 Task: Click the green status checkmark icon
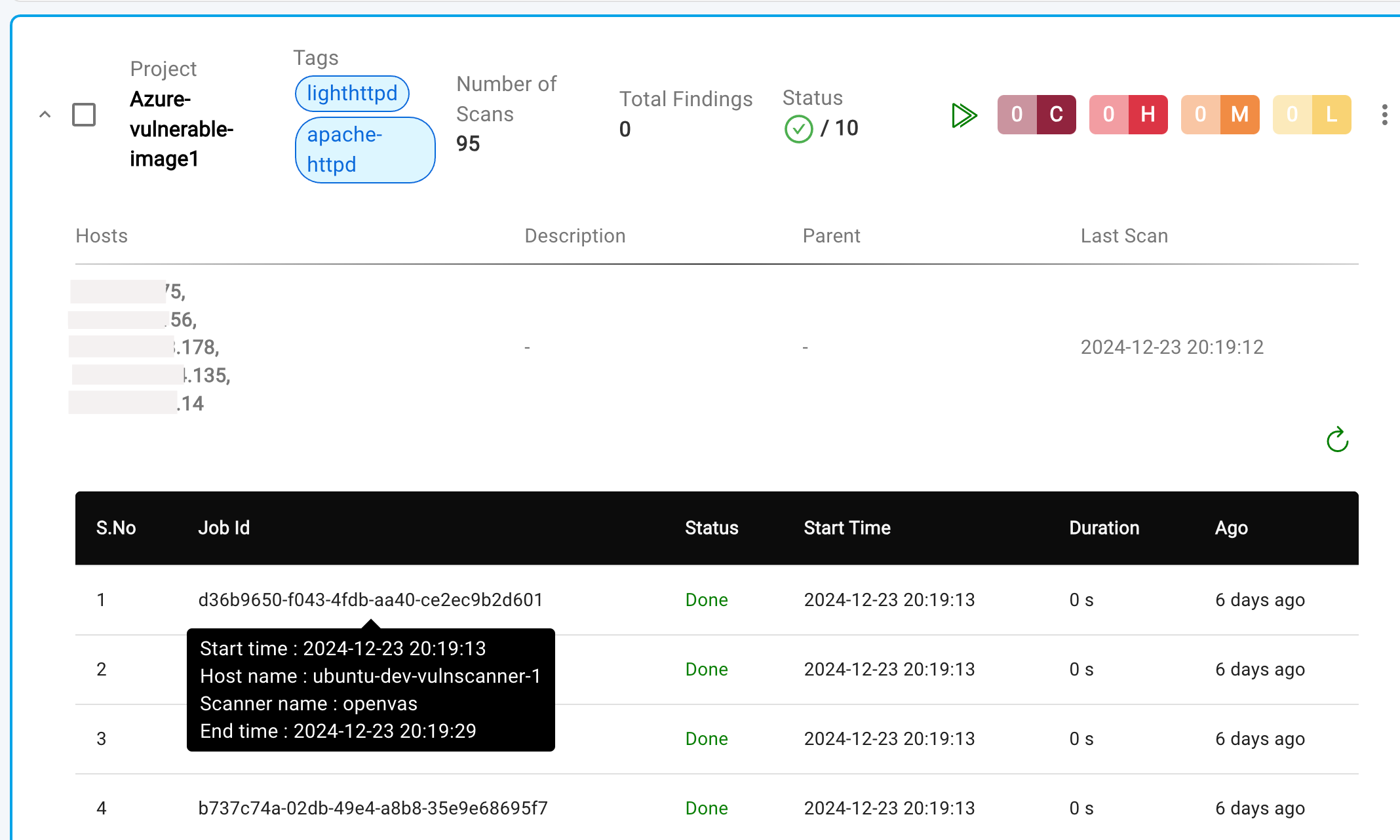[798, 128]
